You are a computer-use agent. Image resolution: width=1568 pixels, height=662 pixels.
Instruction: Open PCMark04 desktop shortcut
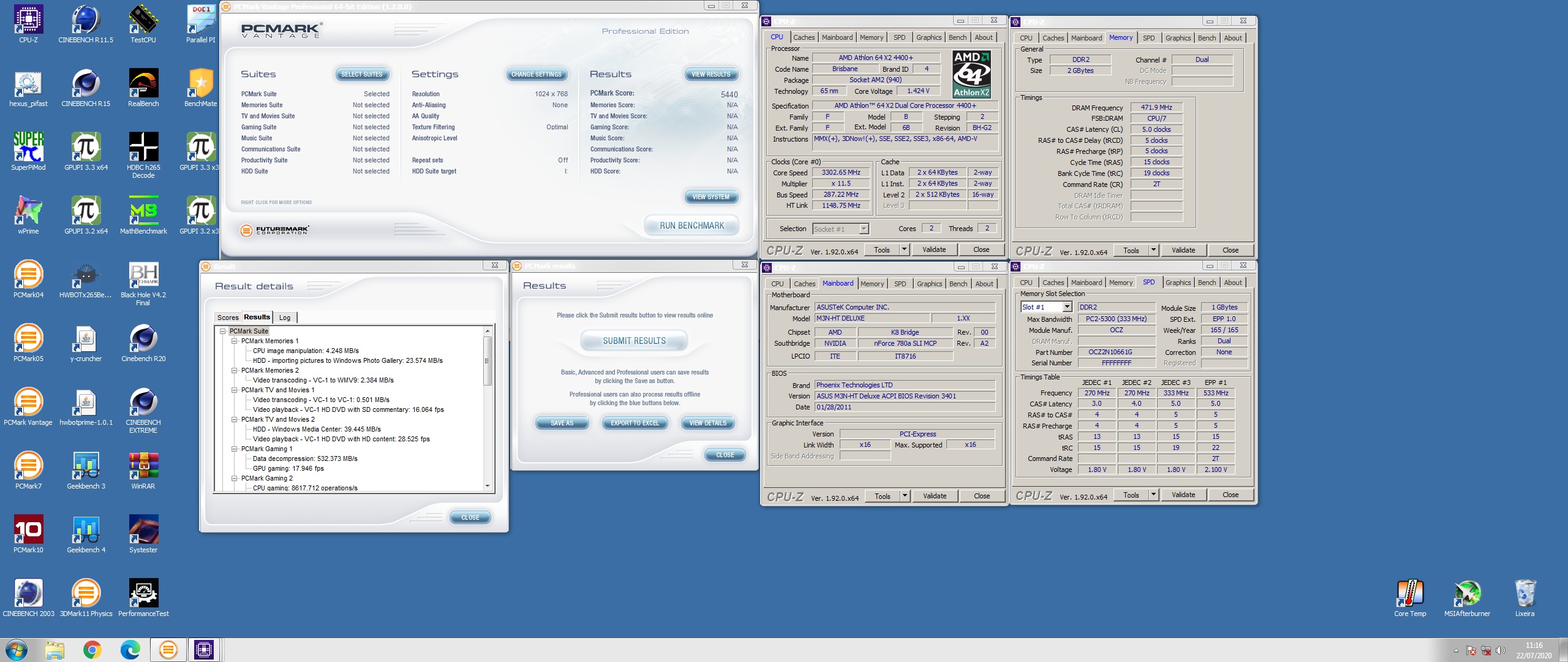point(28,280)
